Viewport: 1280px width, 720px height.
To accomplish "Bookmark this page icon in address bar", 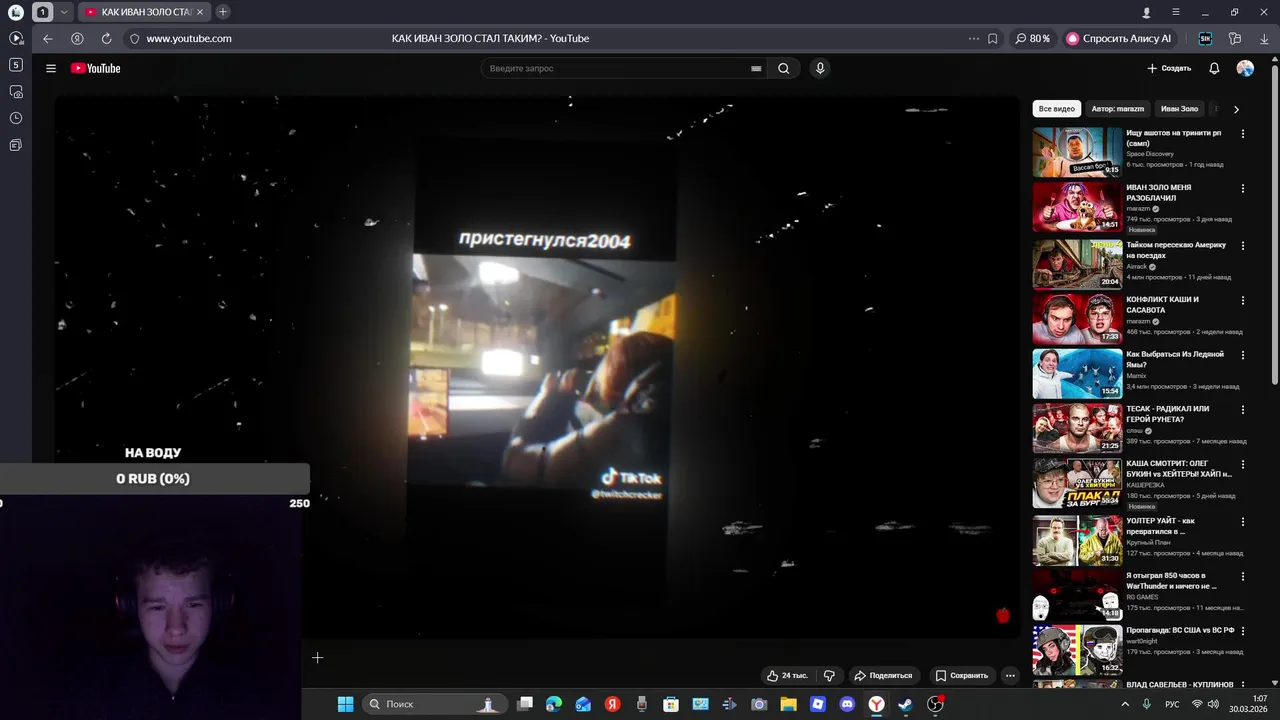I will pyautogui.click(x=992, y=38).
